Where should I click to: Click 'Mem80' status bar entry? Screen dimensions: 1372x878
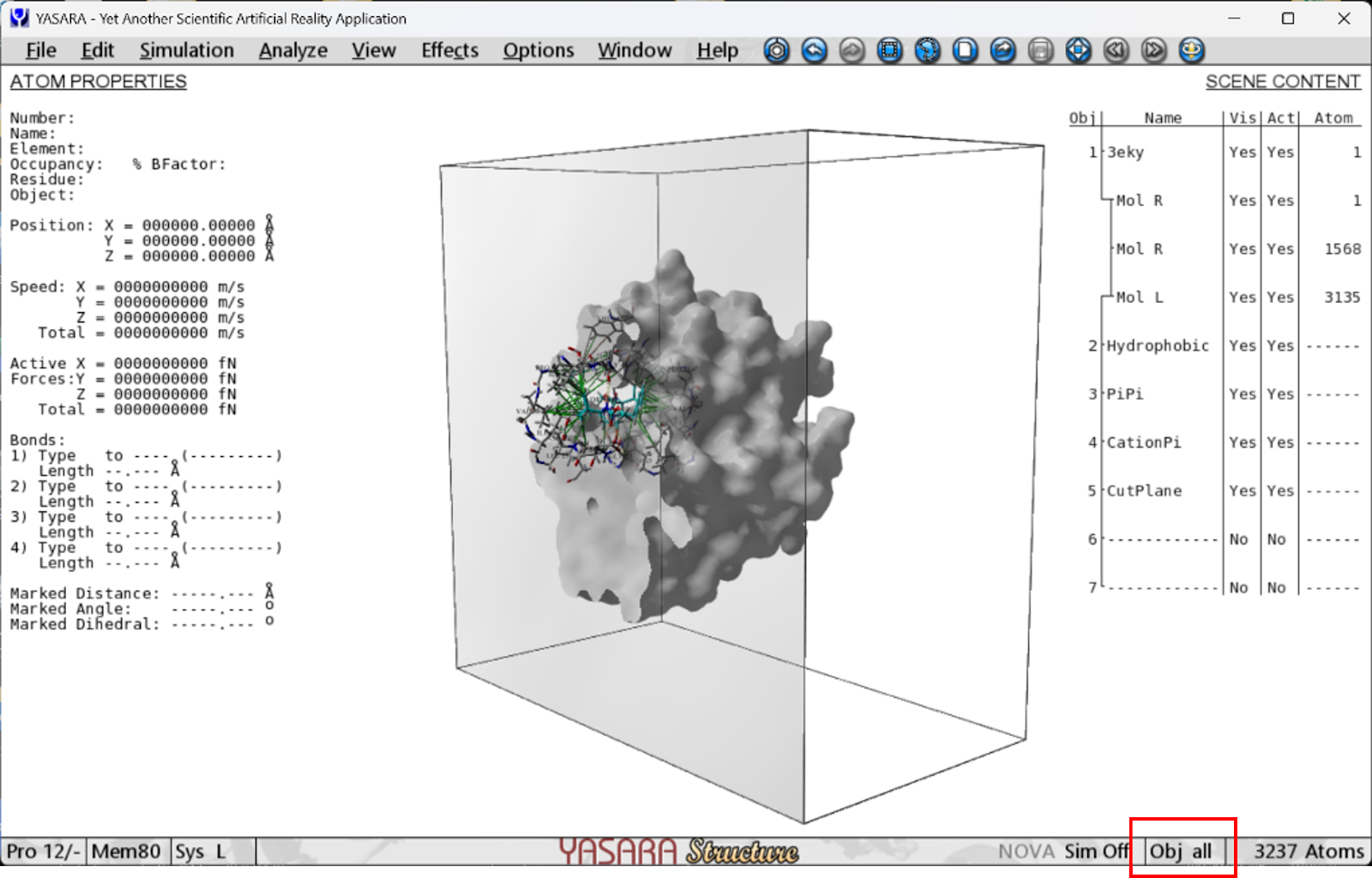tap(126, 851)
